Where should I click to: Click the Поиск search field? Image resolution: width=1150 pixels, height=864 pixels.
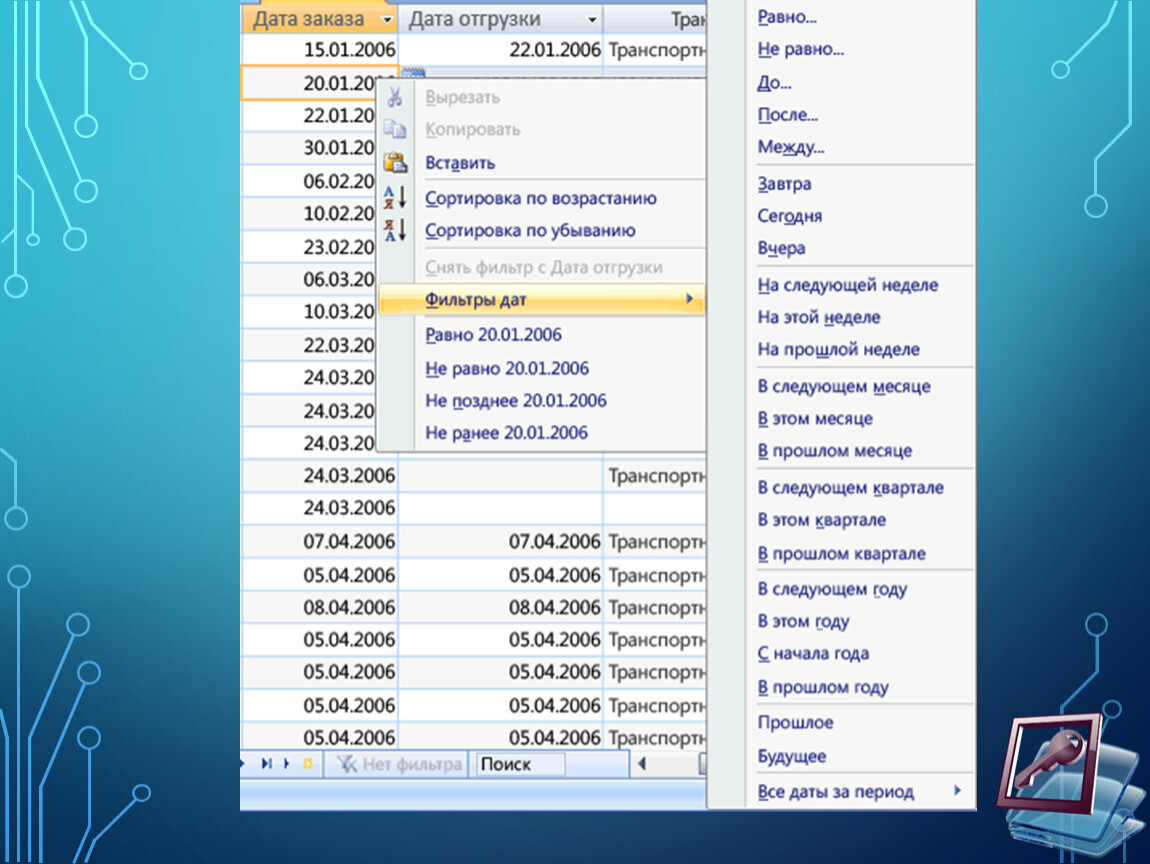521,764
